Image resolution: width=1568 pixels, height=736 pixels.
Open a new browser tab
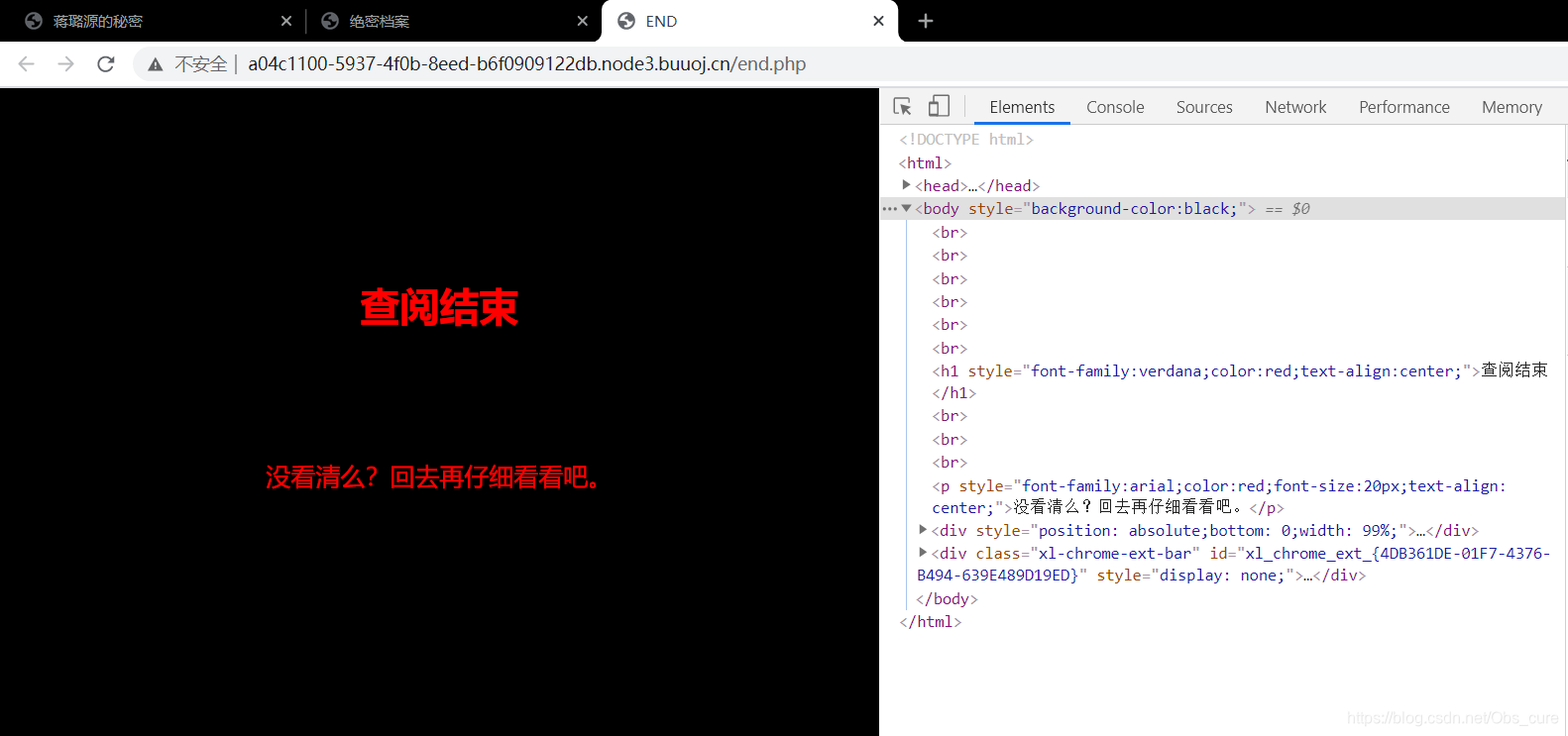click(926, 21)
